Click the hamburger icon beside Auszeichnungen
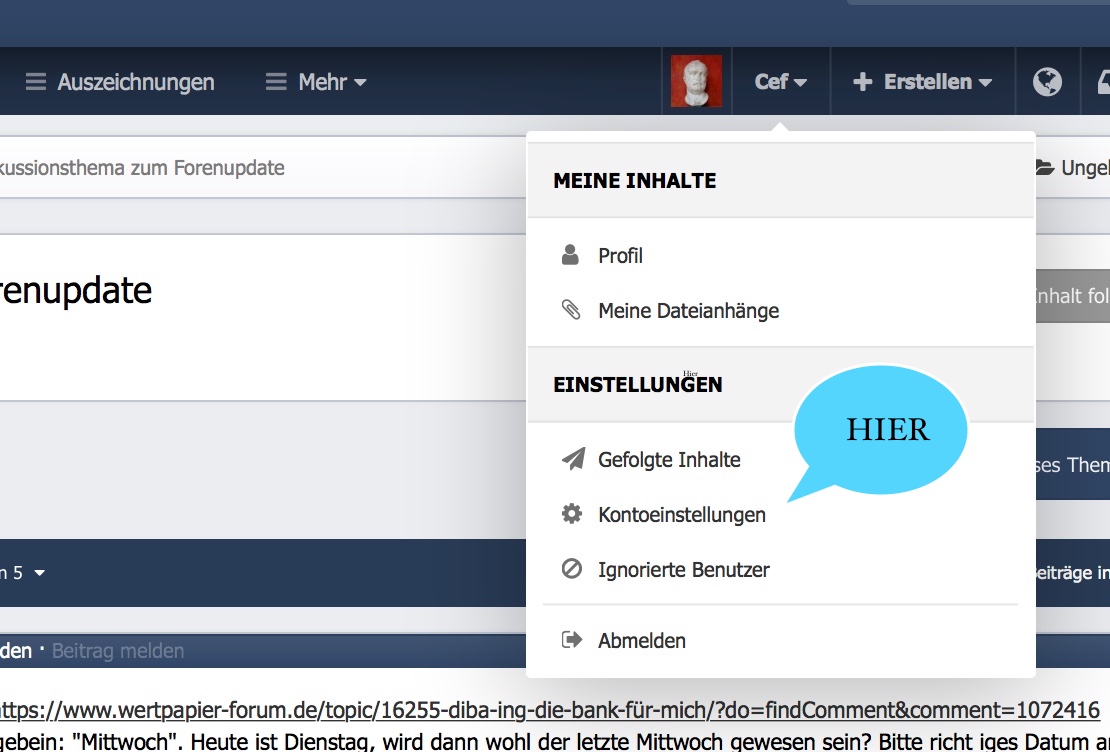 (36, 82)
